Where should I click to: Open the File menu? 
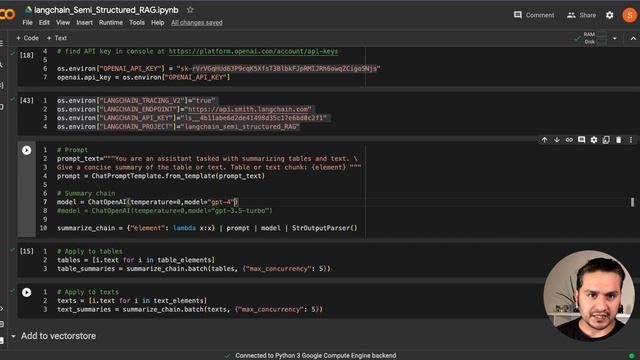point(27,22)
